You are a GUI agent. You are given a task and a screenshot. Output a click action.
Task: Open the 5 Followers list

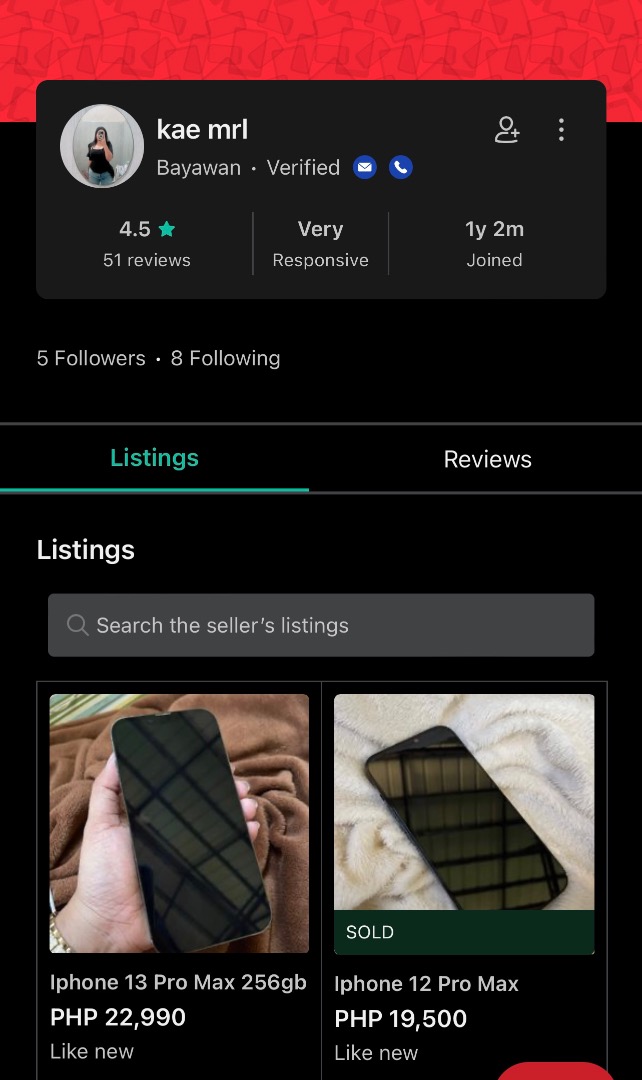(91, 358)
